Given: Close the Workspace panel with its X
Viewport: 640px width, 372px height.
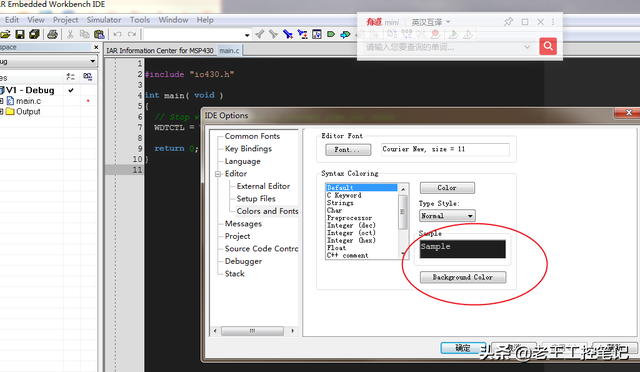Looking at the screenshot, I should [x=96, y=47].
